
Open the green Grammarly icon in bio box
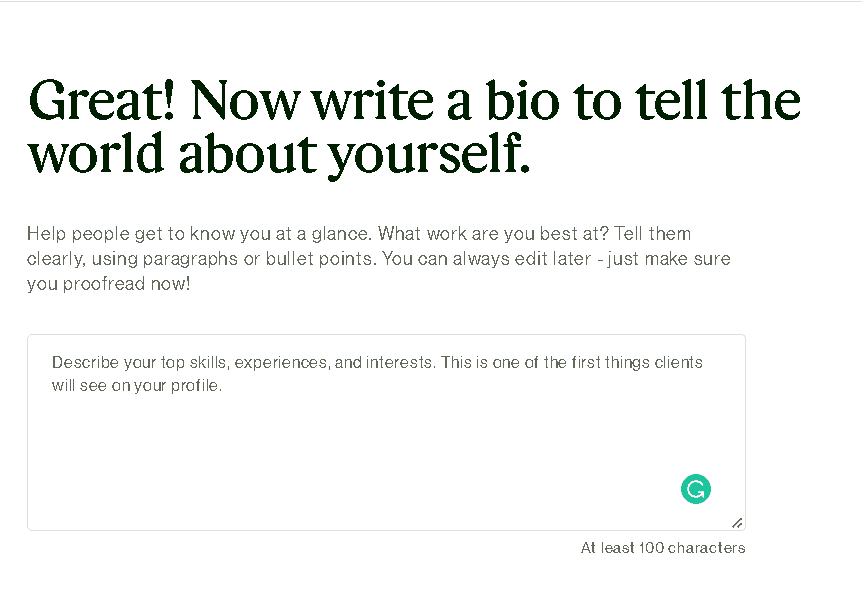click(x=695, y=489)
